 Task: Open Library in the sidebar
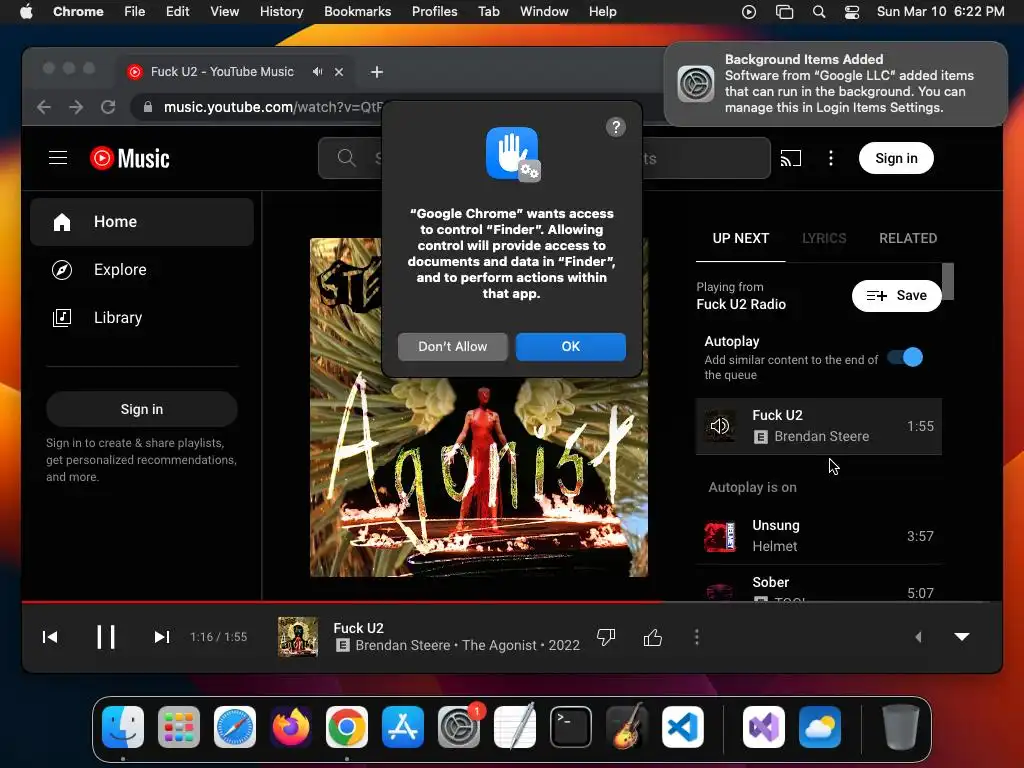(142, 317)
